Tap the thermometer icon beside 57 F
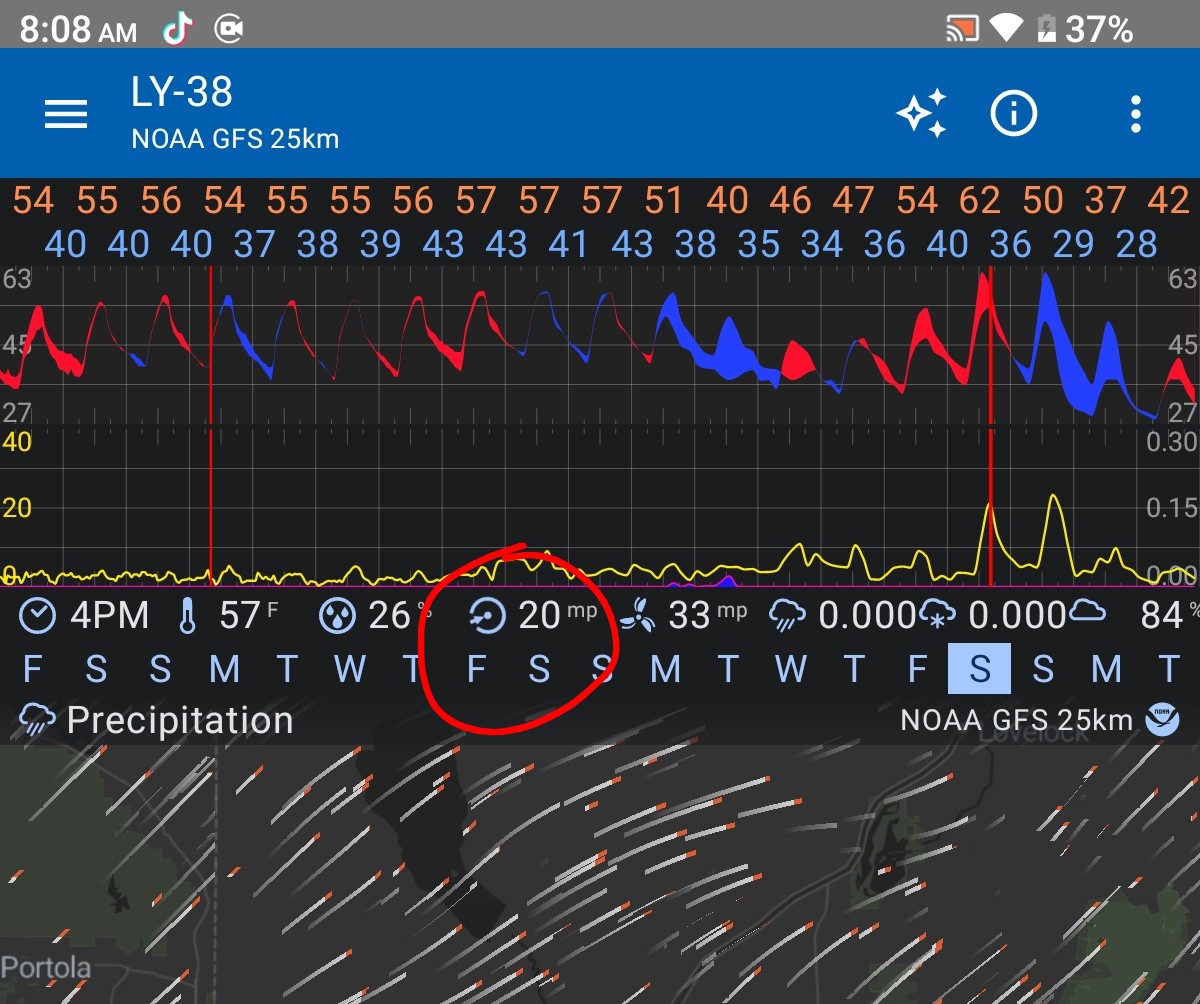This screenshot has height=1004, width=1200. [188, 616]
